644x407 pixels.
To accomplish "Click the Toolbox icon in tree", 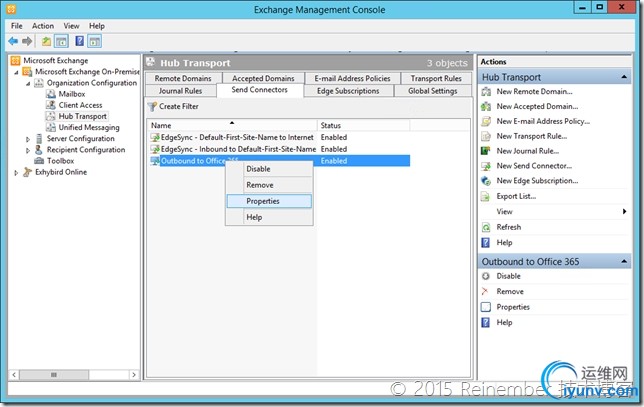I will coord(39,161).
